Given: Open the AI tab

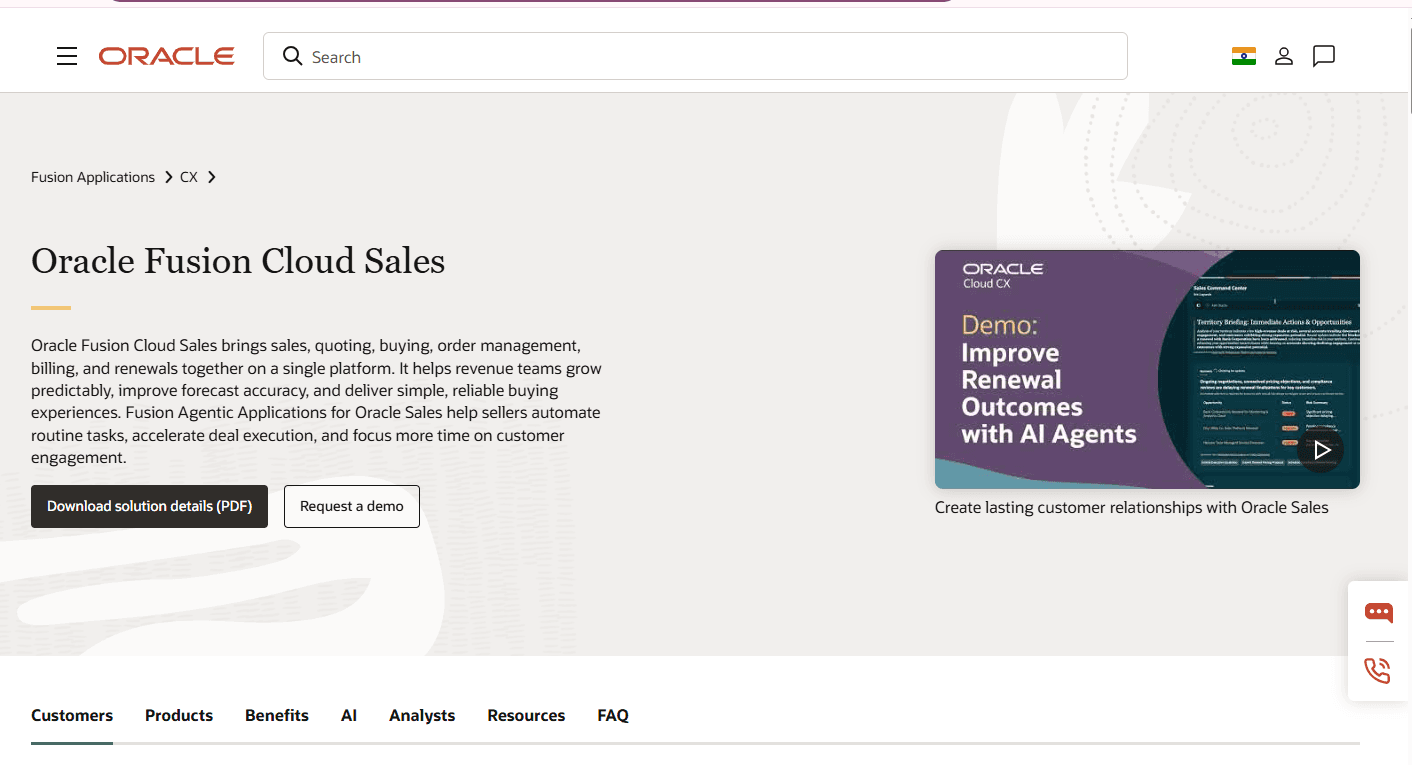Looking at the screenshot, I should 349,715.
